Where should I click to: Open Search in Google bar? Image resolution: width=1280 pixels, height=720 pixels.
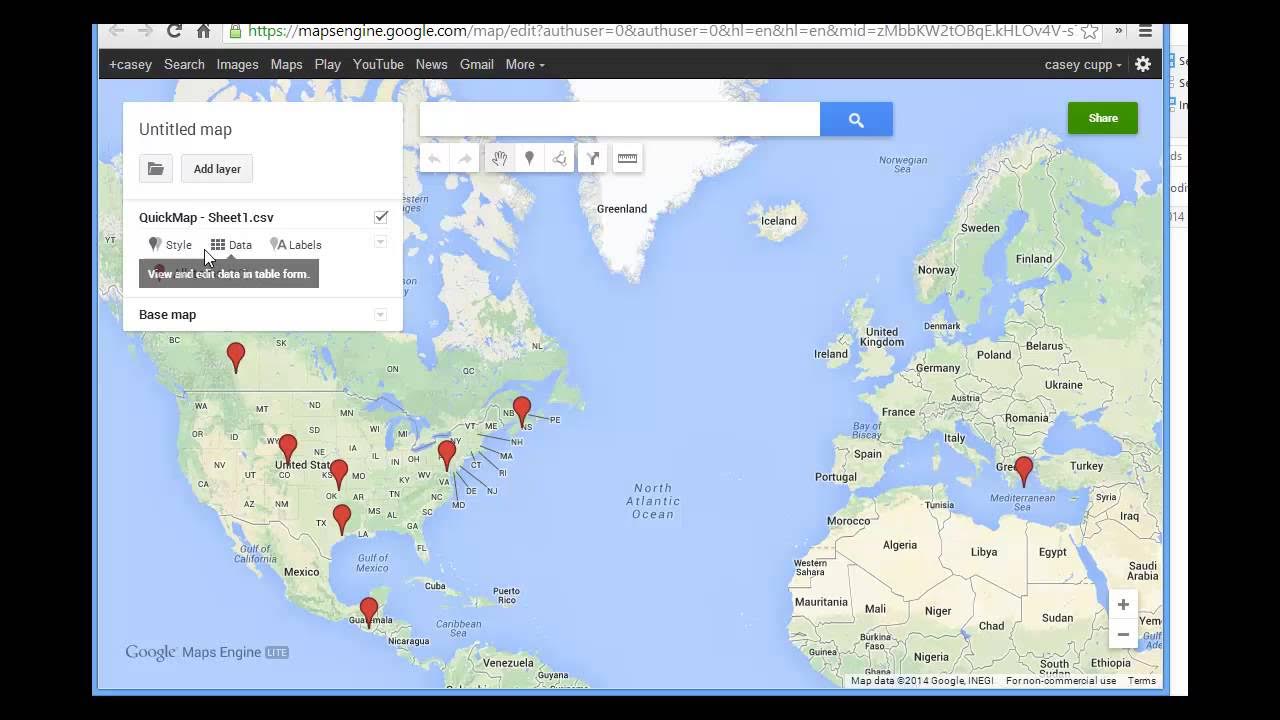(x=184, y=64)
